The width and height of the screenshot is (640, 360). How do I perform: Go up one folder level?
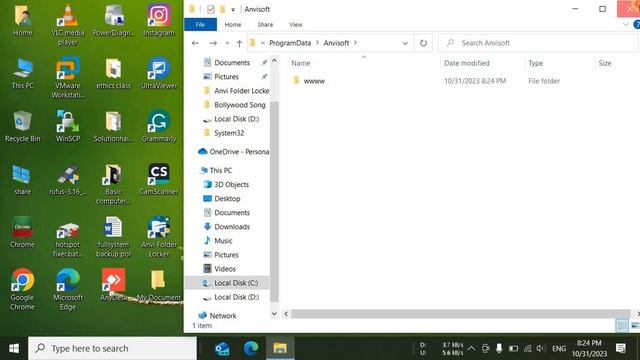[x=239, y=43]
